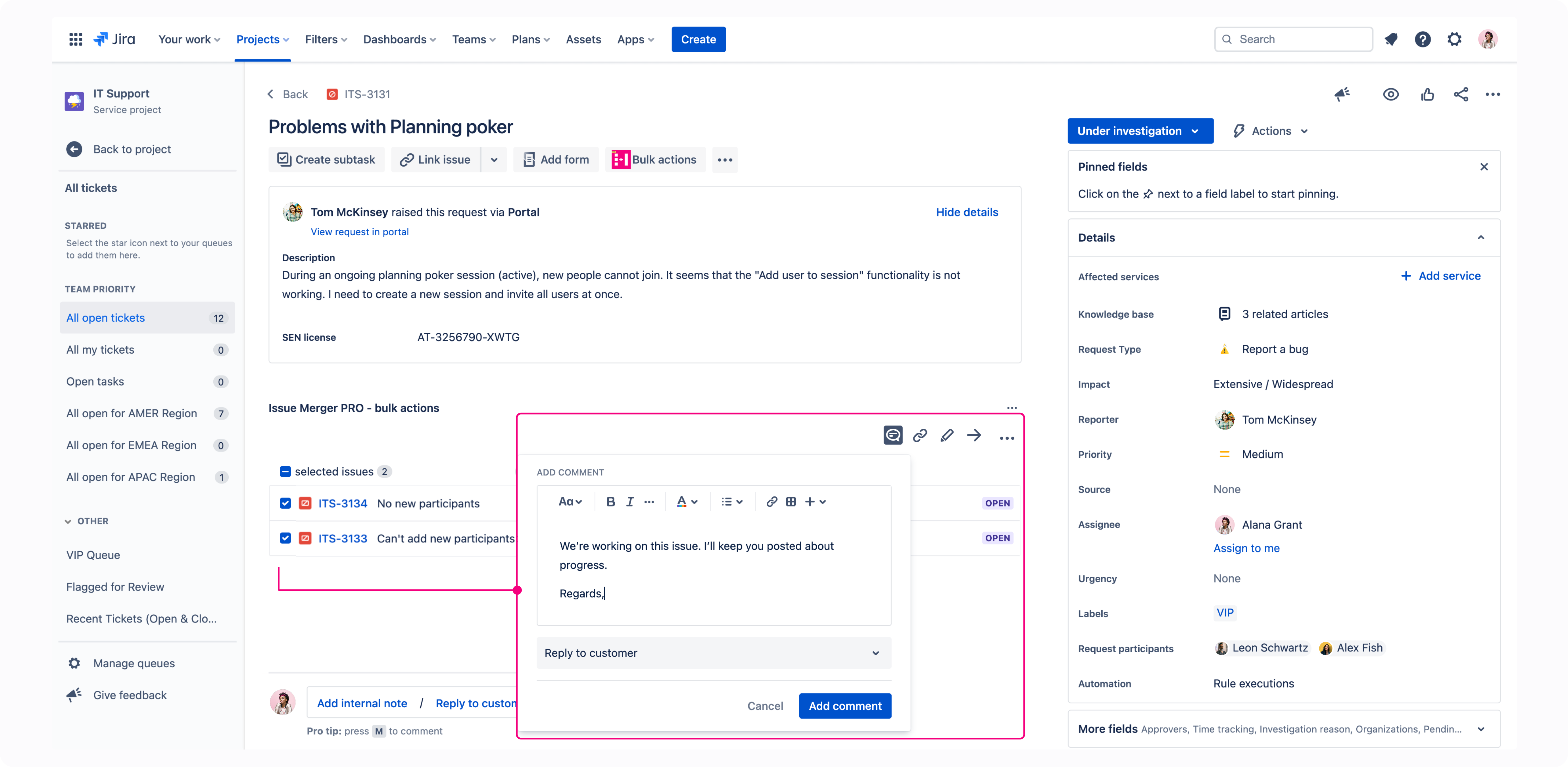The width and height of the screenshot is (1568, 767).
Task: Select the All my tickets queue
Action: pos(147,349)
